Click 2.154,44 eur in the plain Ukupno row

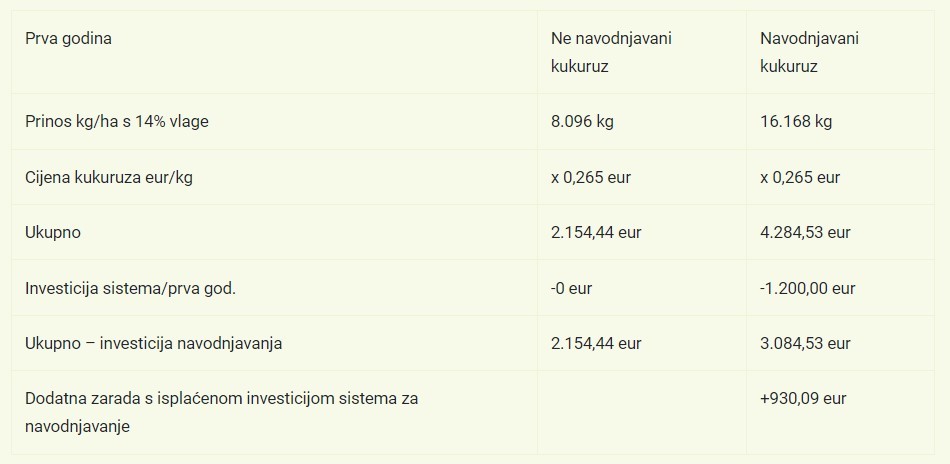coord(596,232)
